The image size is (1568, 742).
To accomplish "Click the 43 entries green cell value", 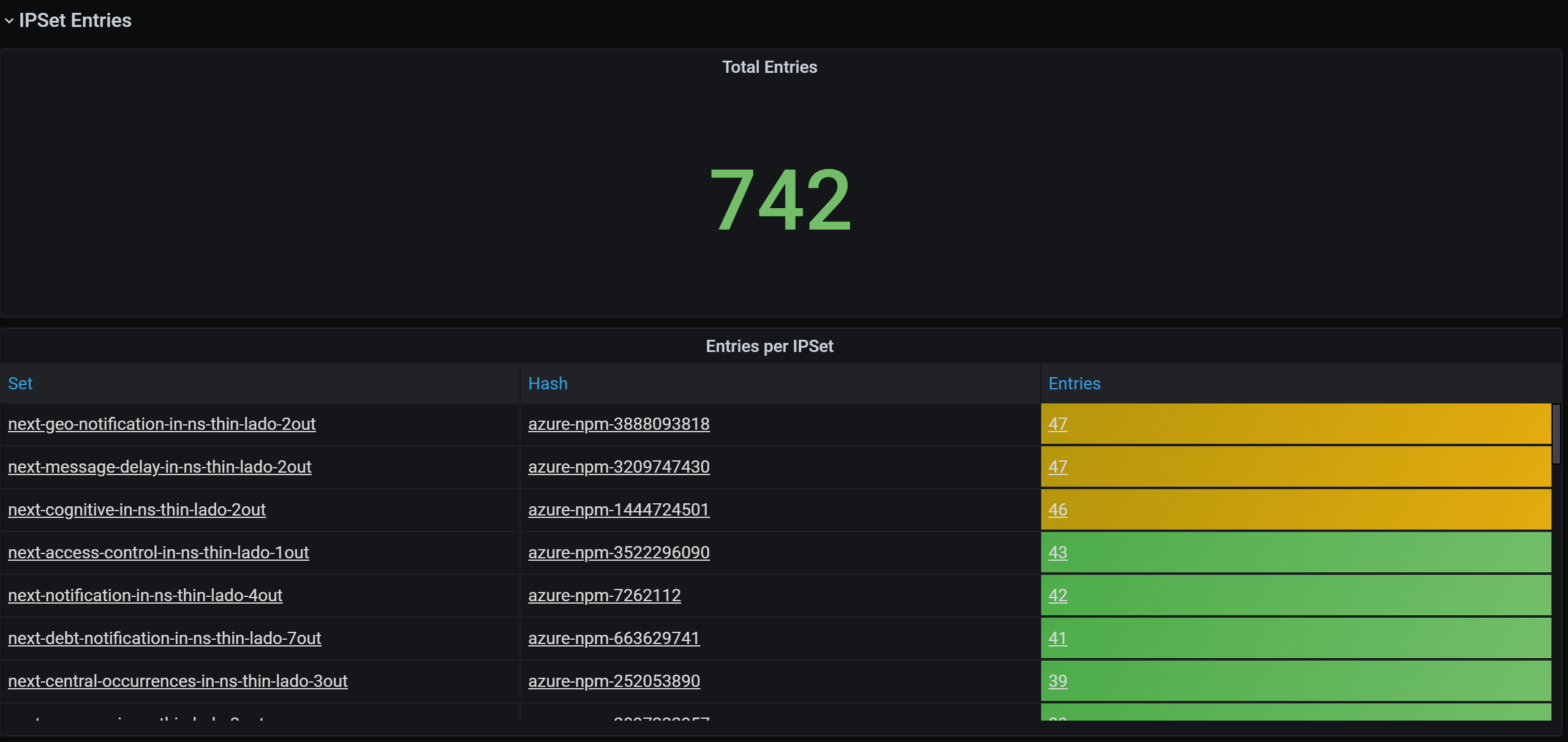I will coord(1058,553).
